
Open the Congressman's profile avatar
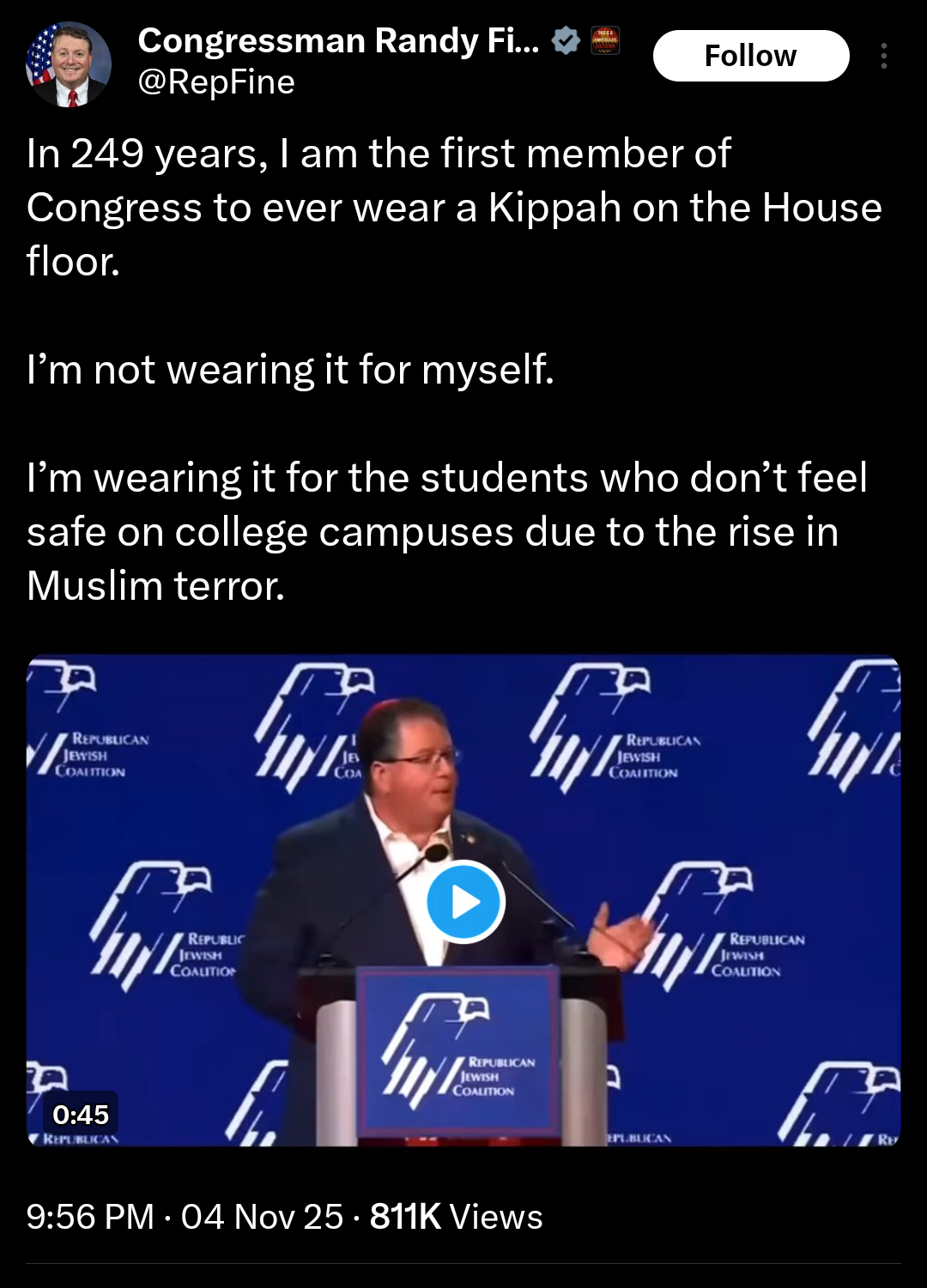tap(69, 64)
